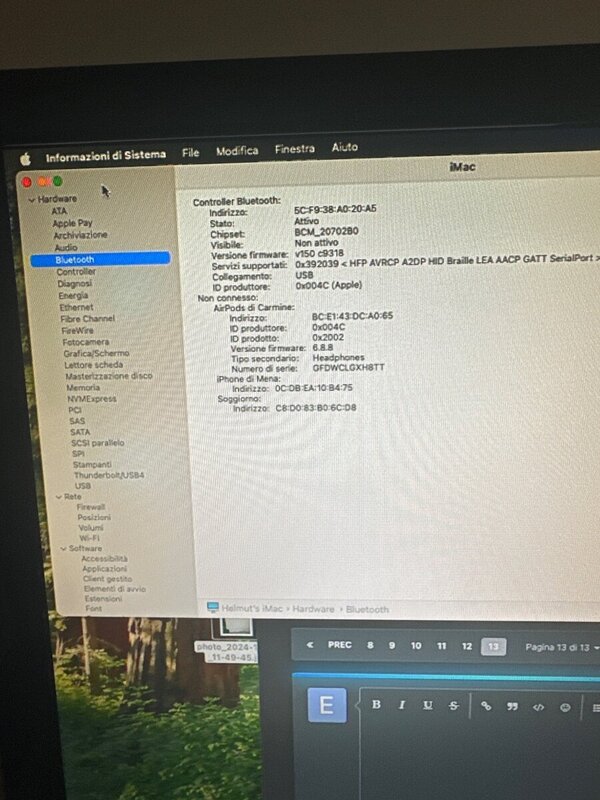Select Applicazioni under Software

[105, 569]
